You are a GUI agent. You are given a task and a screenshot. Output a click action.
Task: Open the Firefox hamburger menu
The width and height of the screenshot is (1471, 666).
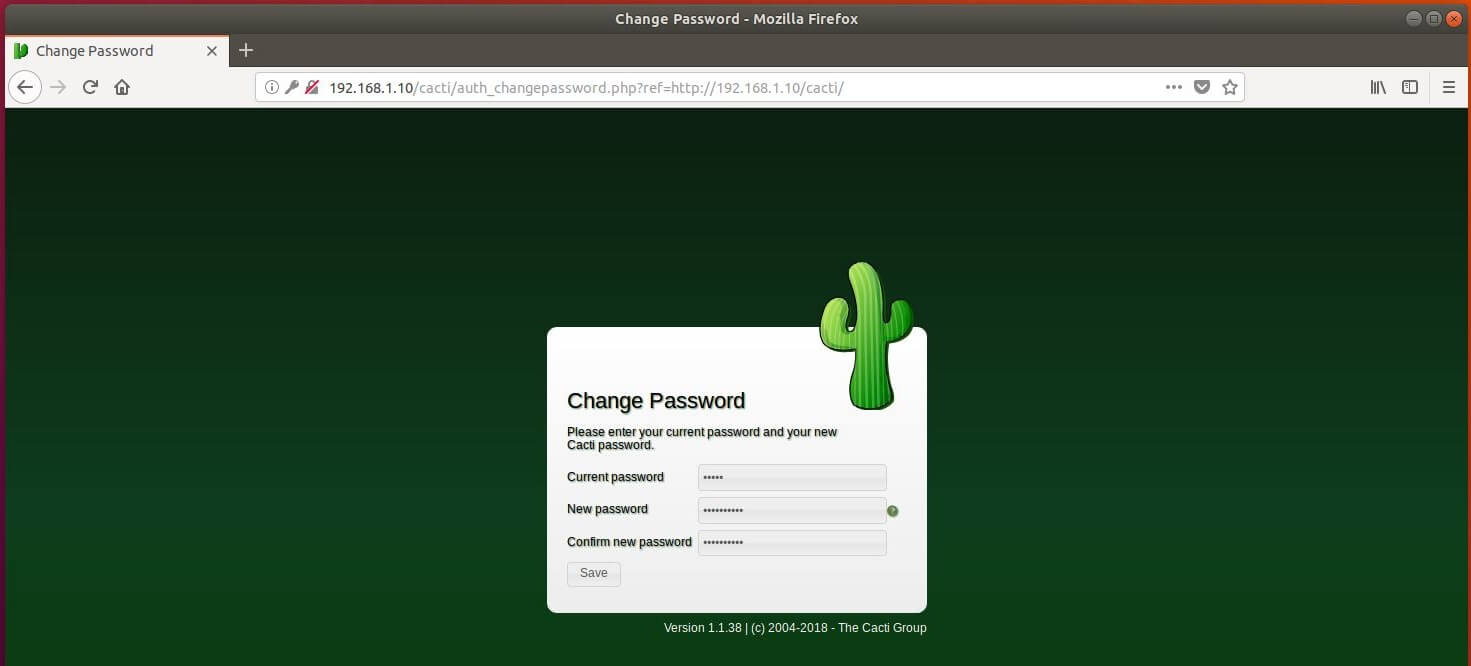(1448, 87)
